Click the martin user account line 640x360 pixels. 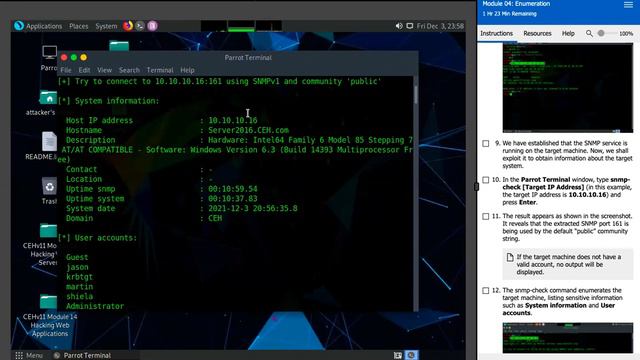(79, 287)
